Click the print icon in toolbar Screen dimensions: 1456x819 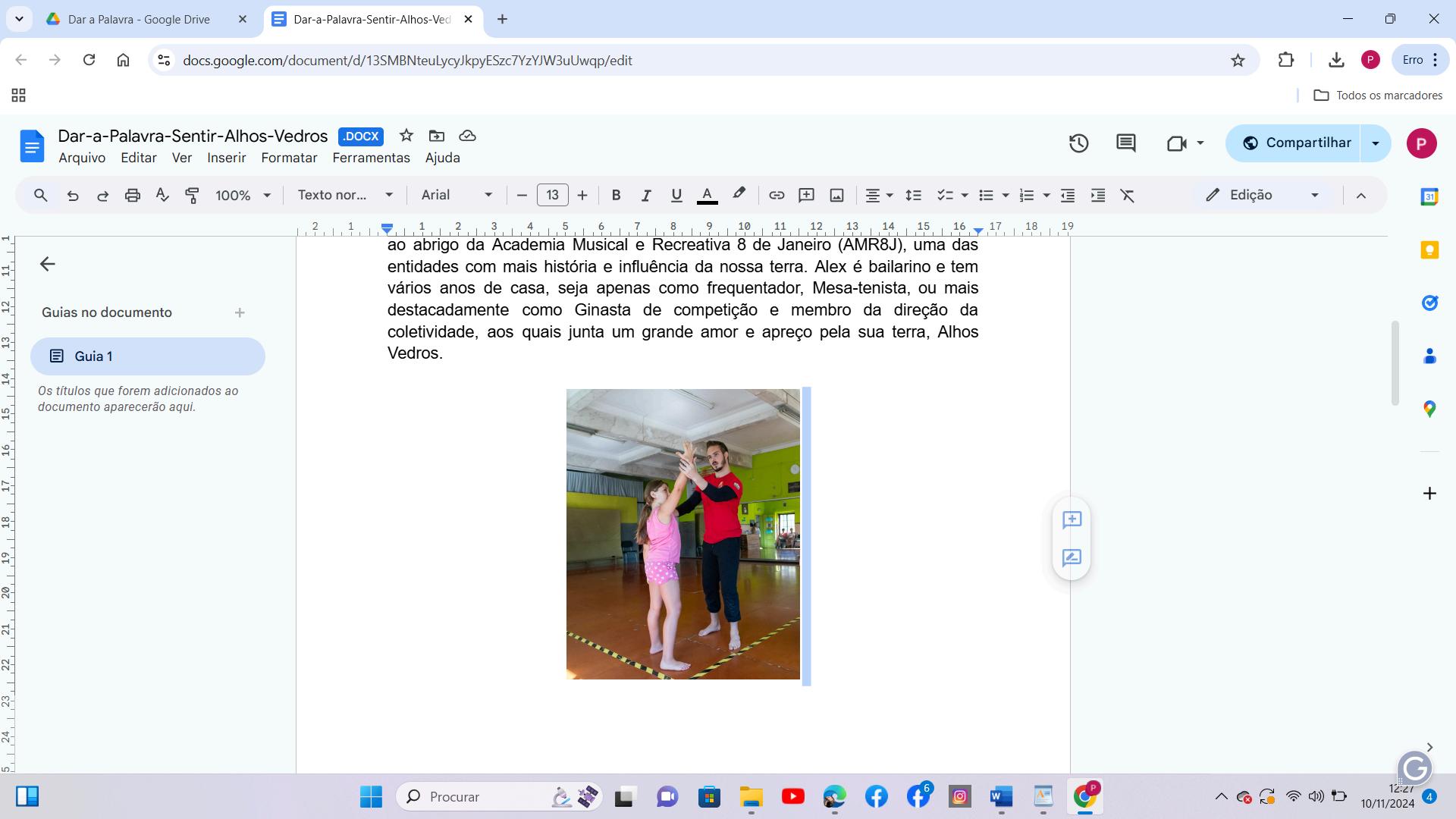(x=133, y=196)
